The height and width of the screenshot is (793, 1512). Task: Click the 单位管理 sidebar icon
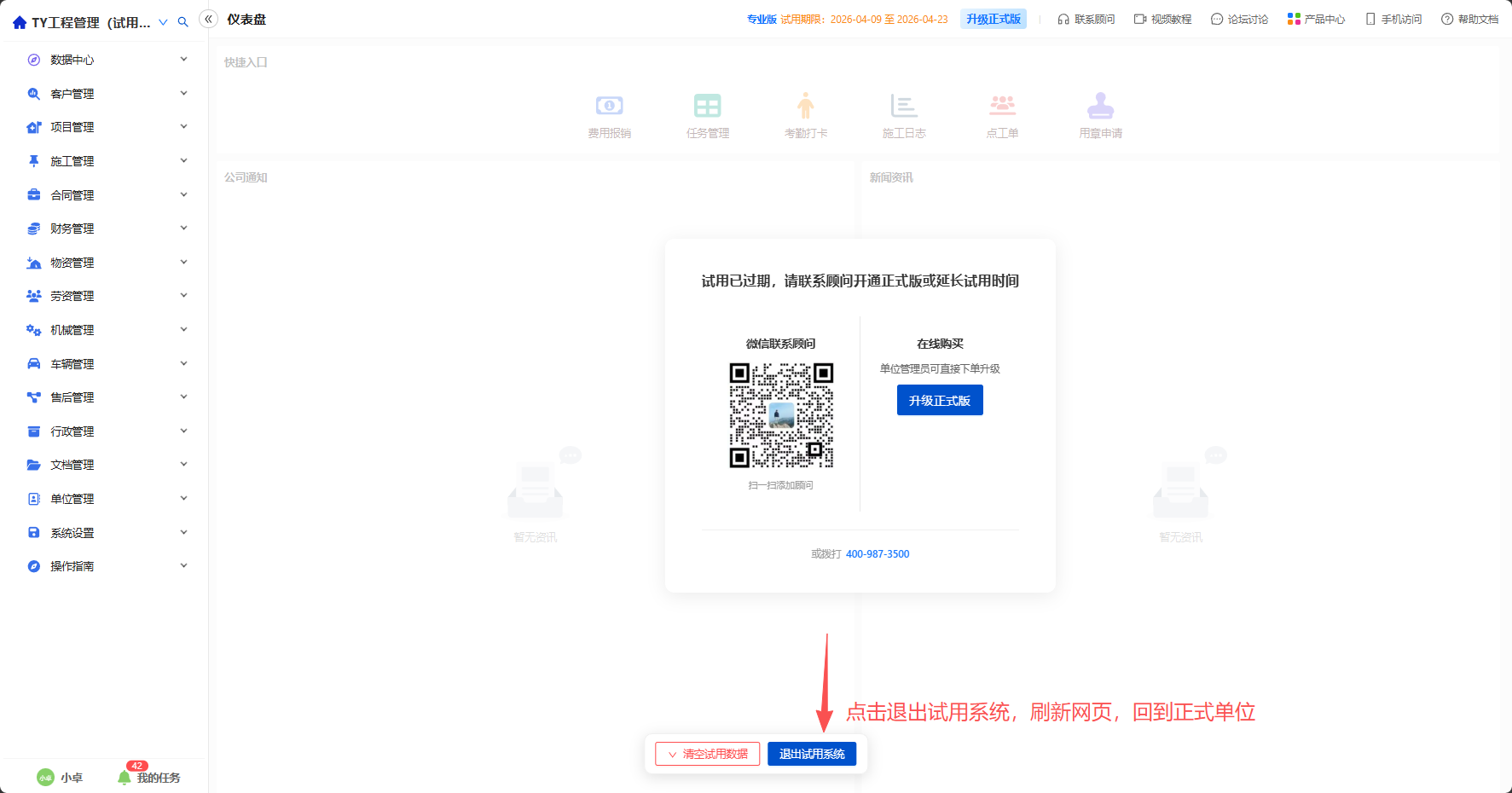pyautogui.click(x=34, y=499)
